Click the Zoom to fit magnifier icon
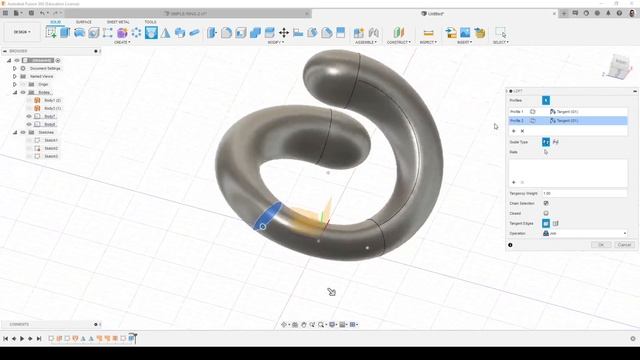The image size is (640, 360). 321,324
